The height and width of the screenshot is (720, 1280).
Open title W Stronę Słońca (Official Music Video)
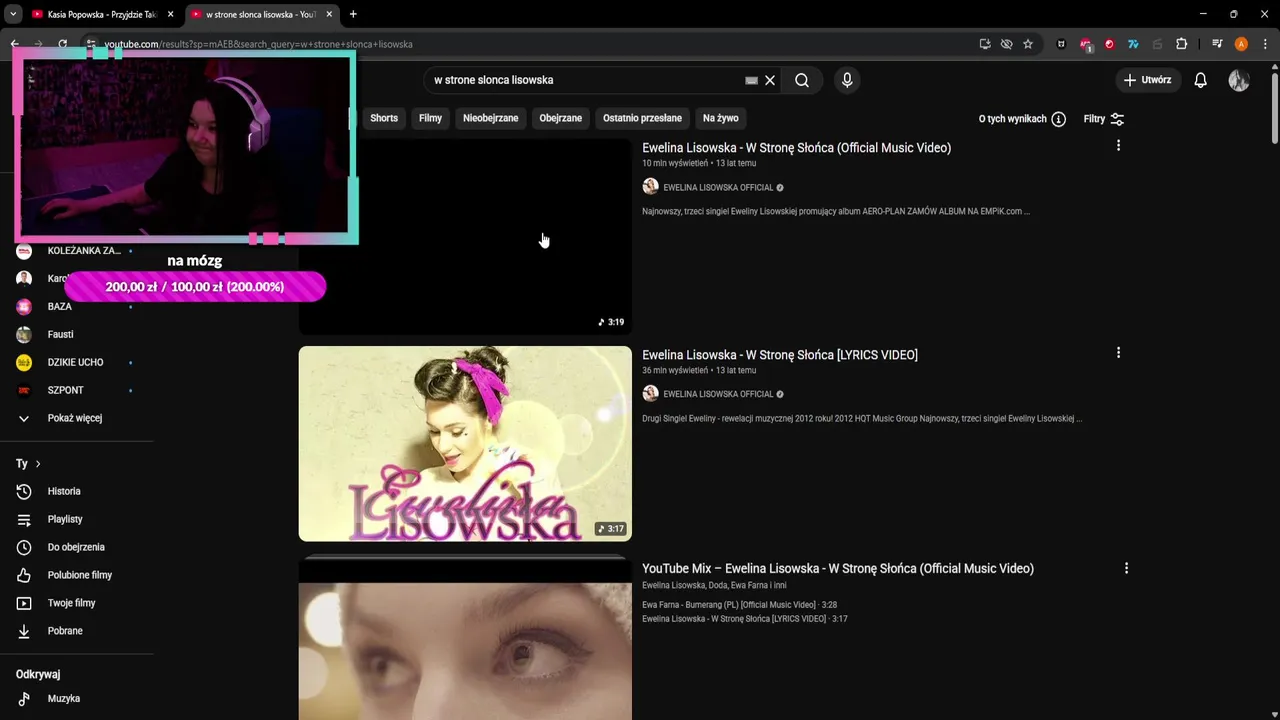pyautogui.click(x=796, y=148)
